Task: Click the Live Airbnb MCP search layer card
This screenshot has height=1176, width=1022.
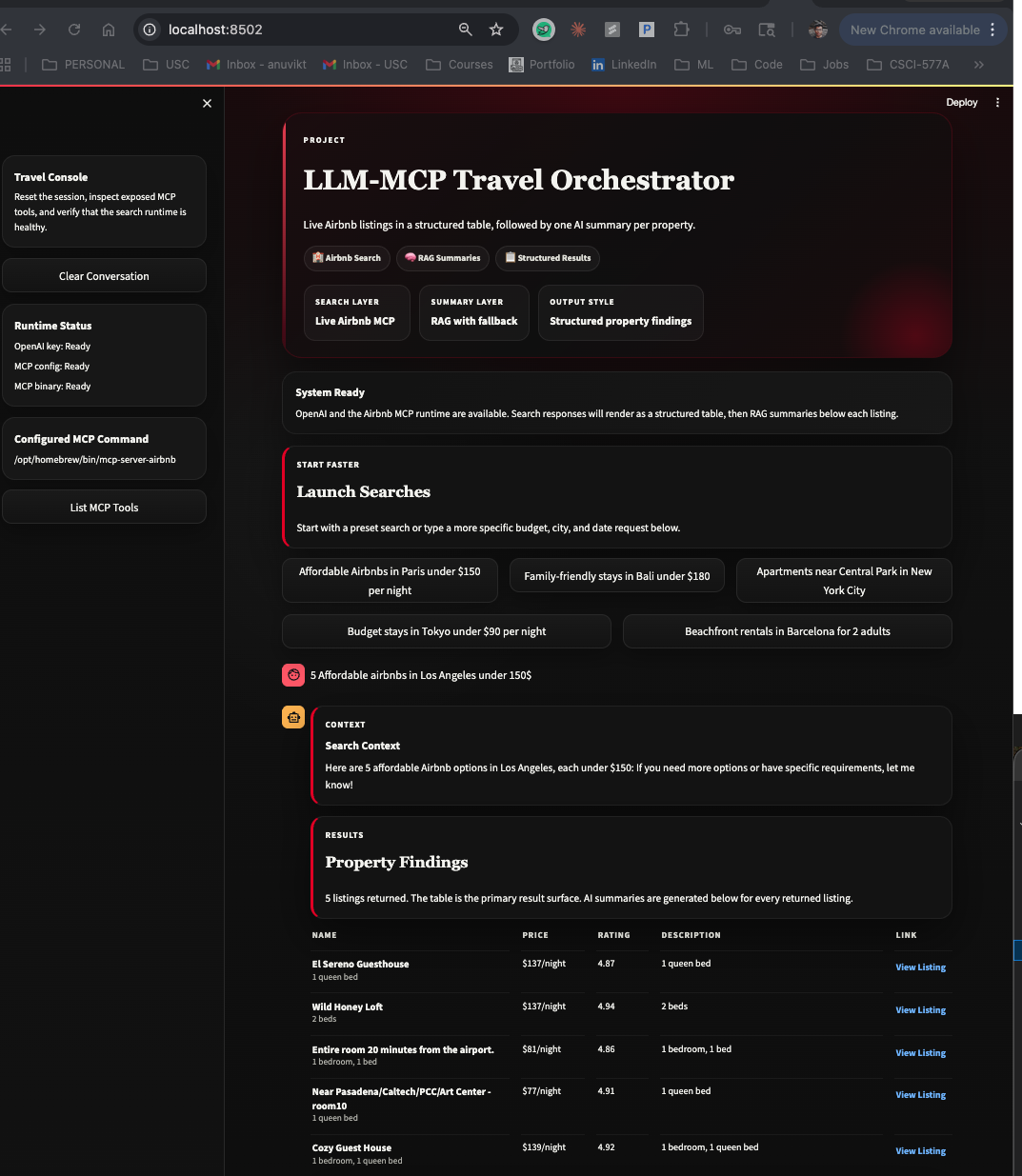Action: pyautogui.click(x=356, y=312)
